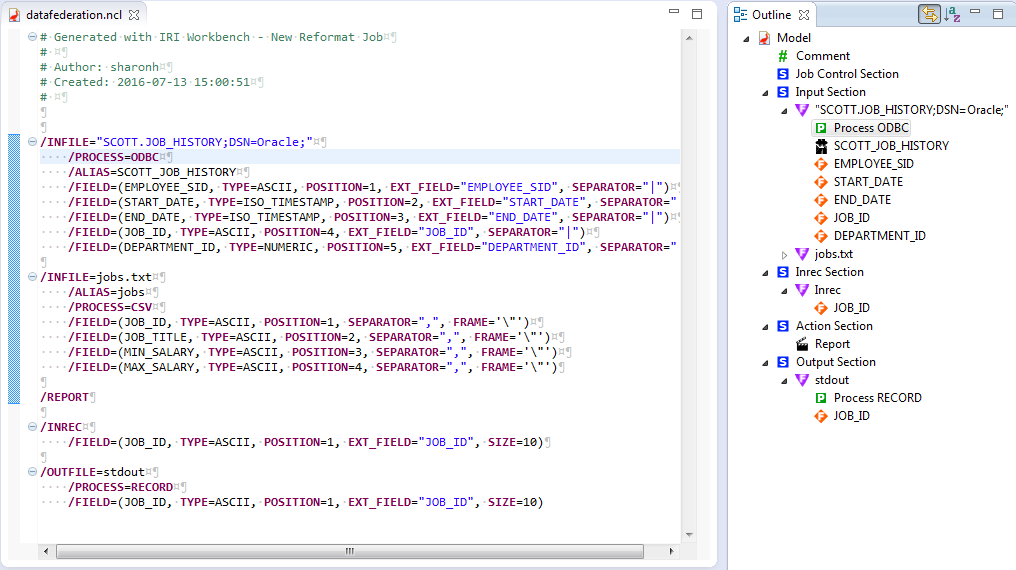The width and height of the screenshot is (1016, 570).
Task: Click the SCOTT.JOB_HISTORY infile funnel icon
Action: [x=802, y=110]
